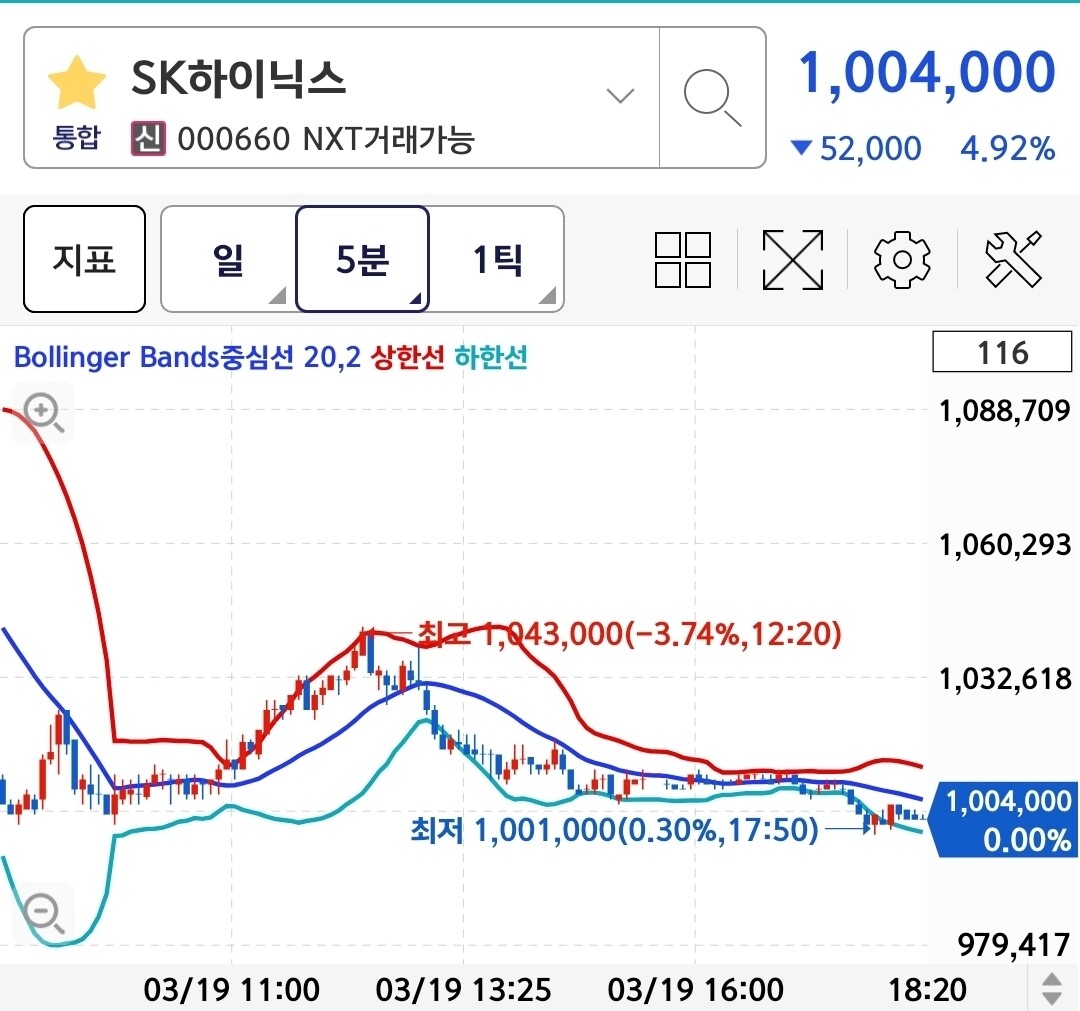The width and height of the screenshot is (1080, 1011).
Task: Click the 18:20 time axis label
Action: tap(928, 990)
